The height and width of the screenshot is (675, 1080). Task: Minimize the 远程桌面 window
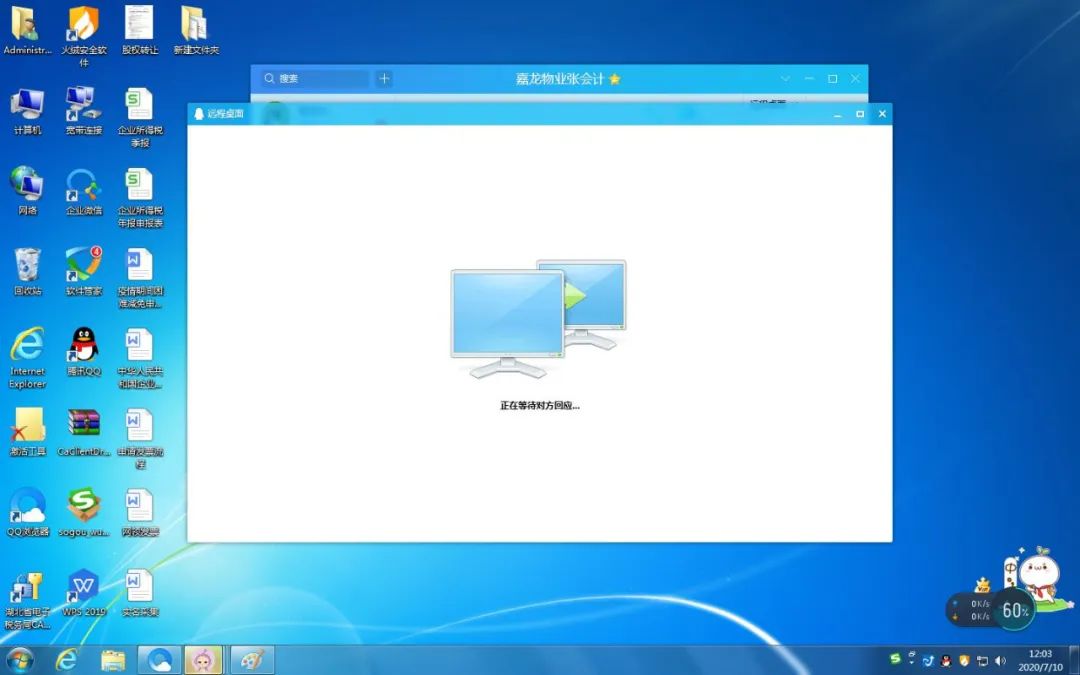[838, 114]
